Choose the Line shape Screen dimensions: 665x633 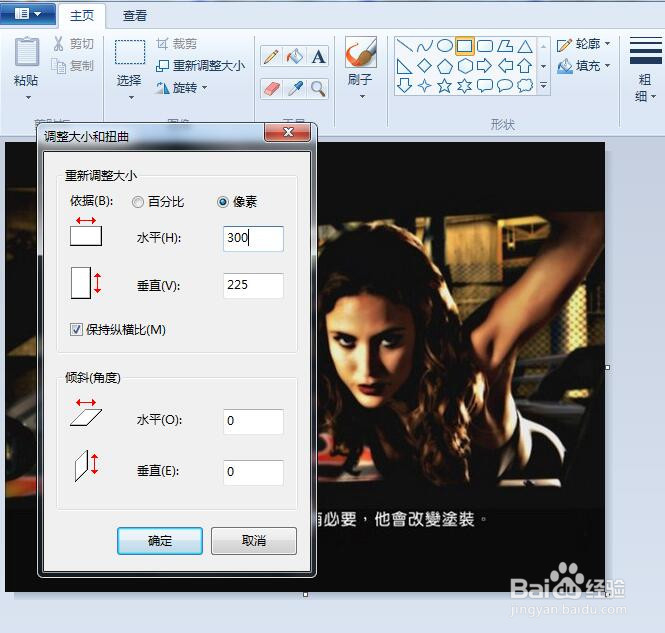point(405,45)
